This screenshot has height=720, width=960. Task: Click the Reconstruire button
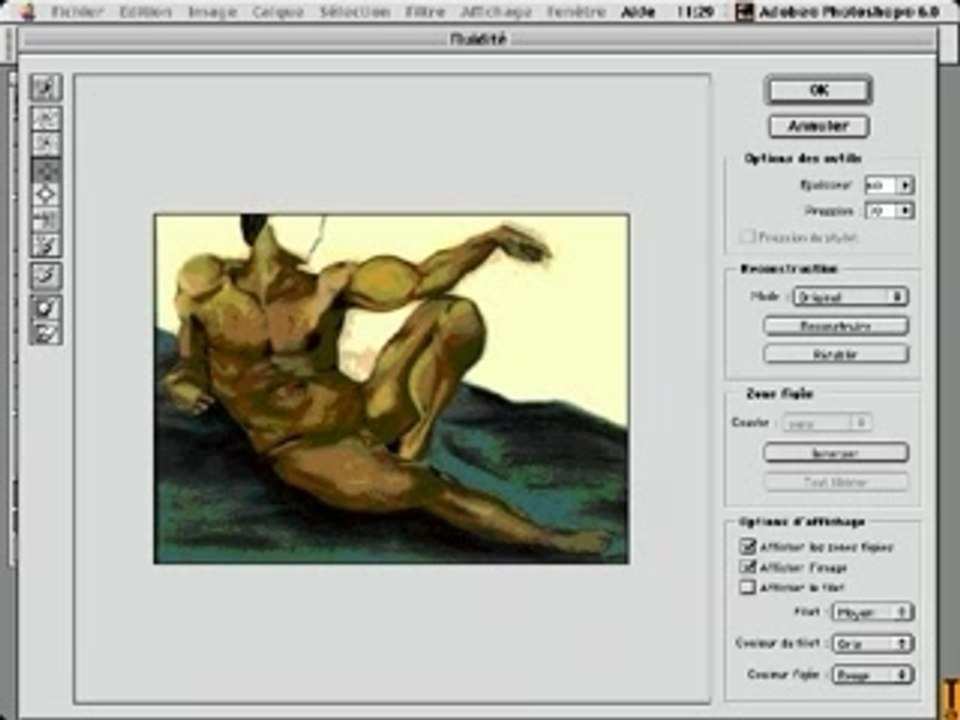point(836,326)
